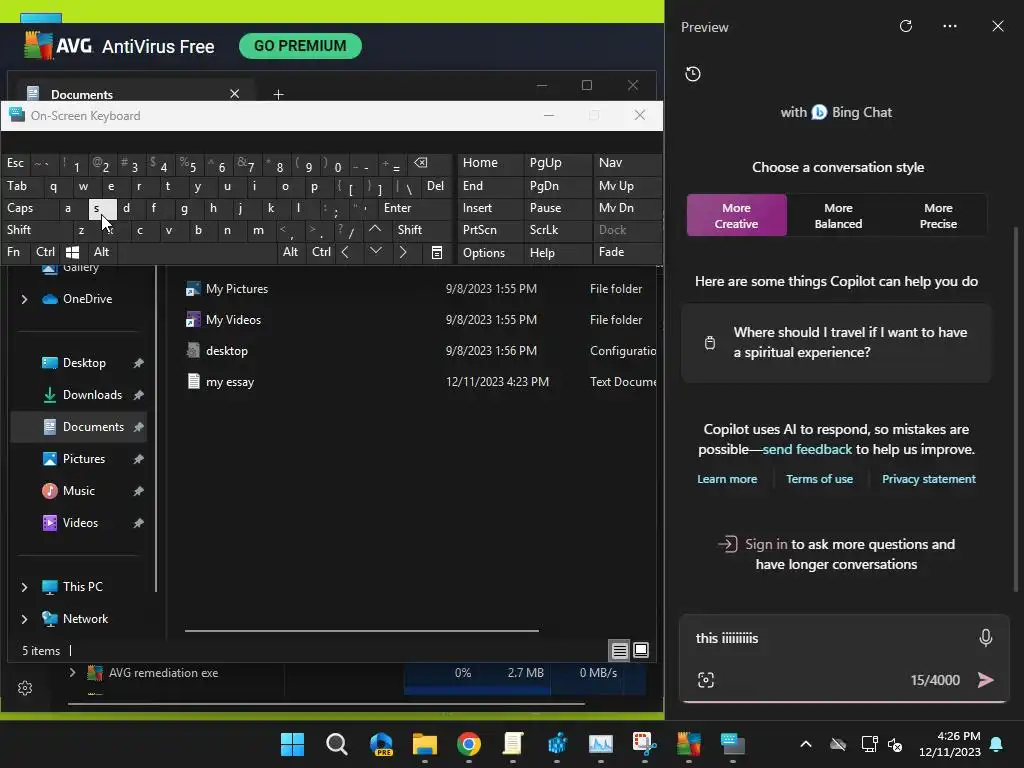The height and width of the screenshot is (768, 1024).
Task: Click the right arrow key on keyboard
Action: coord(403,252)
